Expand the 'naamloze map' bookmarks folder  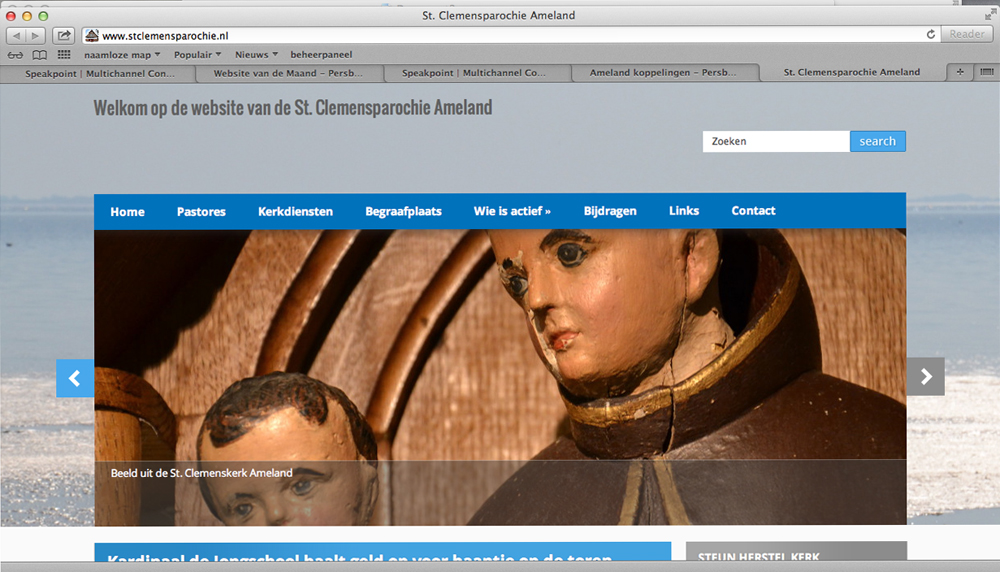(122, 55)
